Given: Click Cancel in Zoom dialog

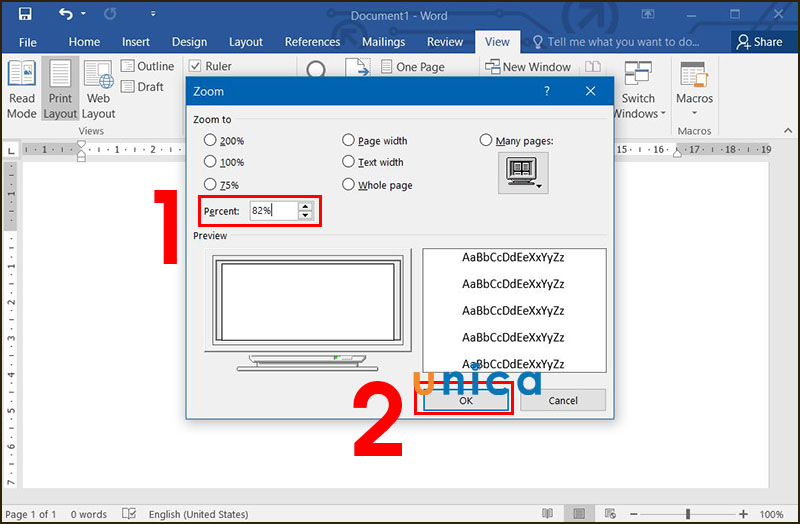Looking at the screenshot, I should coord(563,401).
